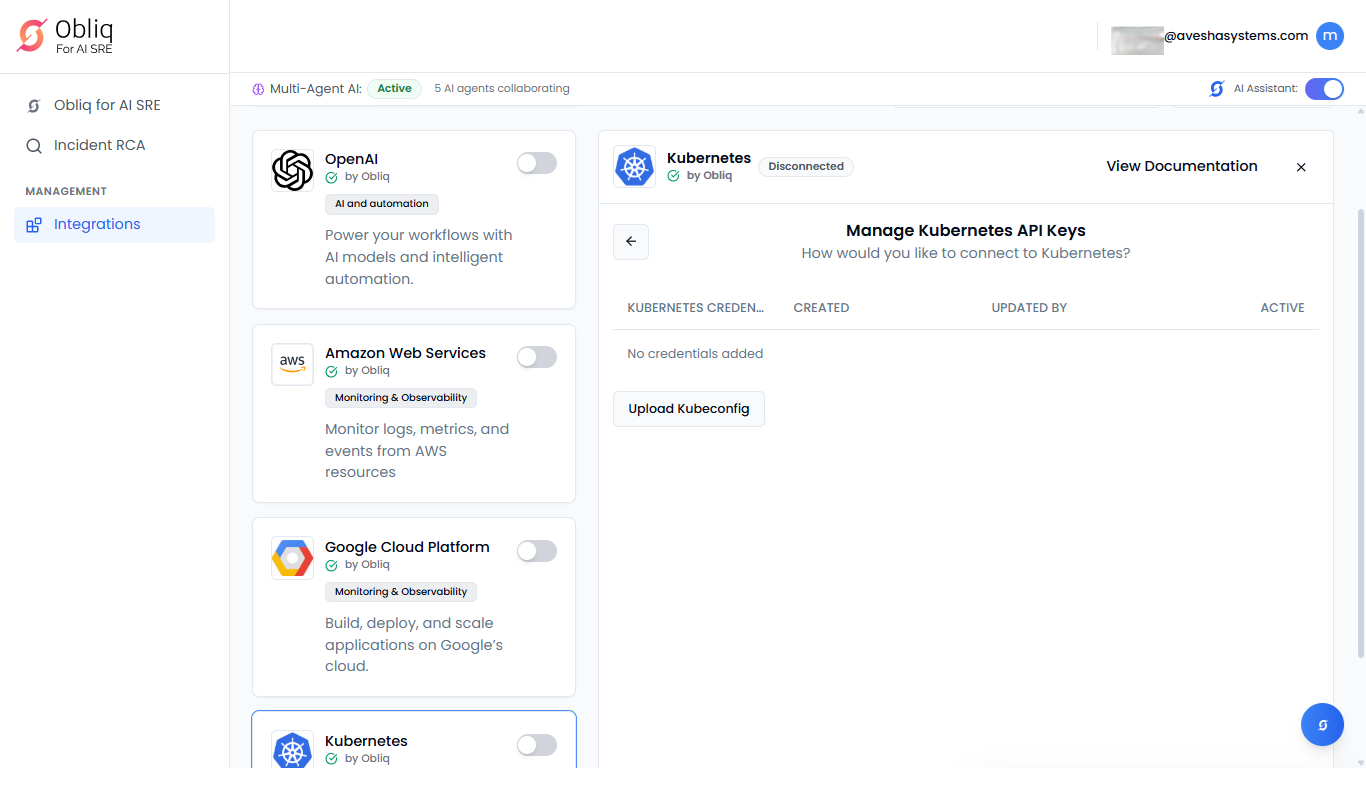Click the Kubernetes logo in detail panel header

tap(634, 167)
